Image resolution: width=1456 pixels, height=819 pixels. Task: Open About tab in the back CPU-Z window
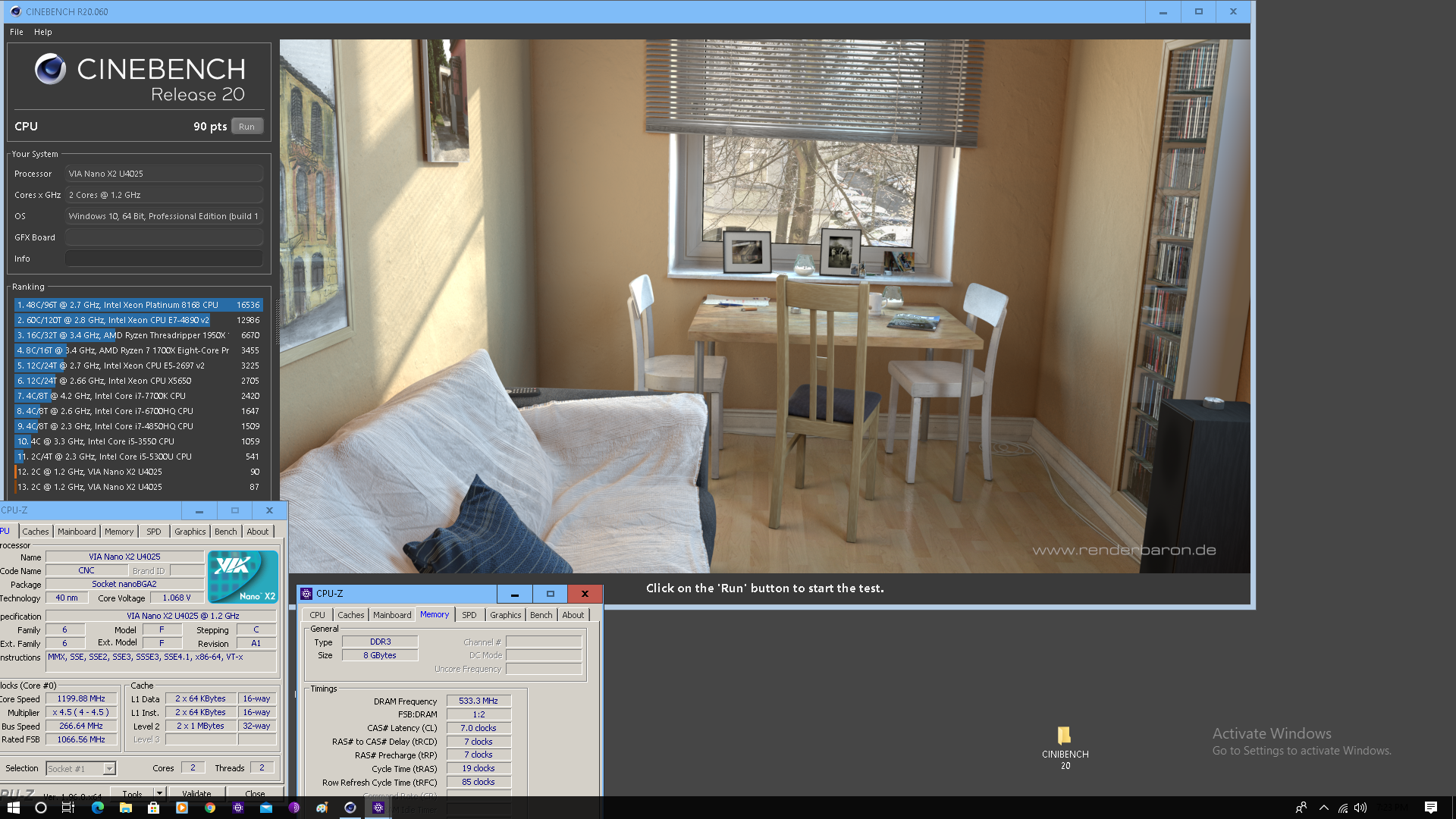(258, 532)
